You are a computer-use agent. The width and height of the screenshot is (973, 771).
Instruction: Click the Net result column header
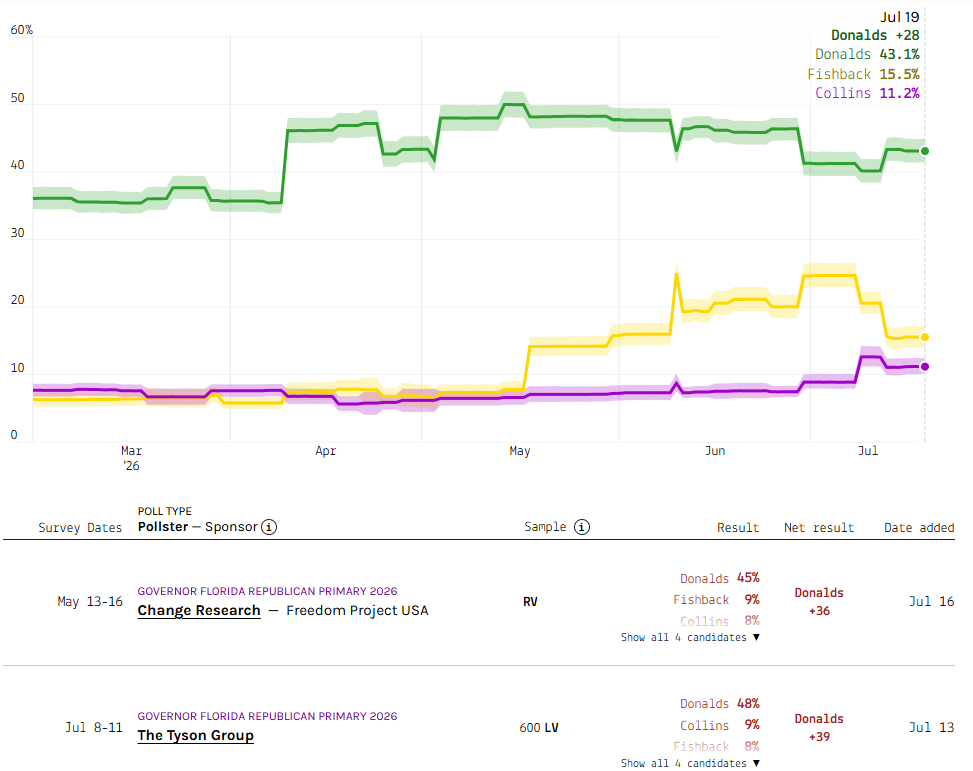point(818,528)
